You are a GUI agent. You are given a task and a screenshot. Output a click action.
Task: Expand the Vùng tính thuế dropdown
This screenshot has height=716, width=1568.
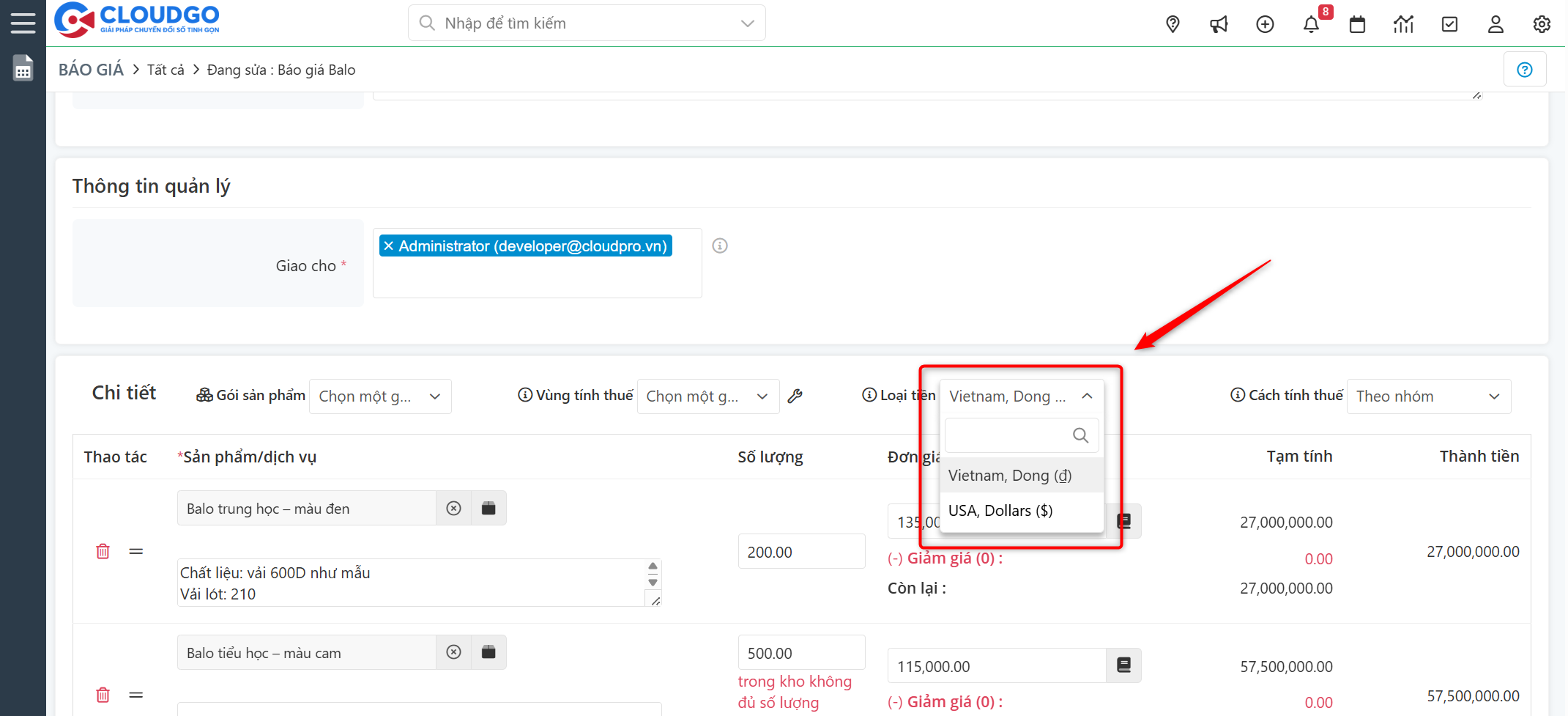pos(707,396)
